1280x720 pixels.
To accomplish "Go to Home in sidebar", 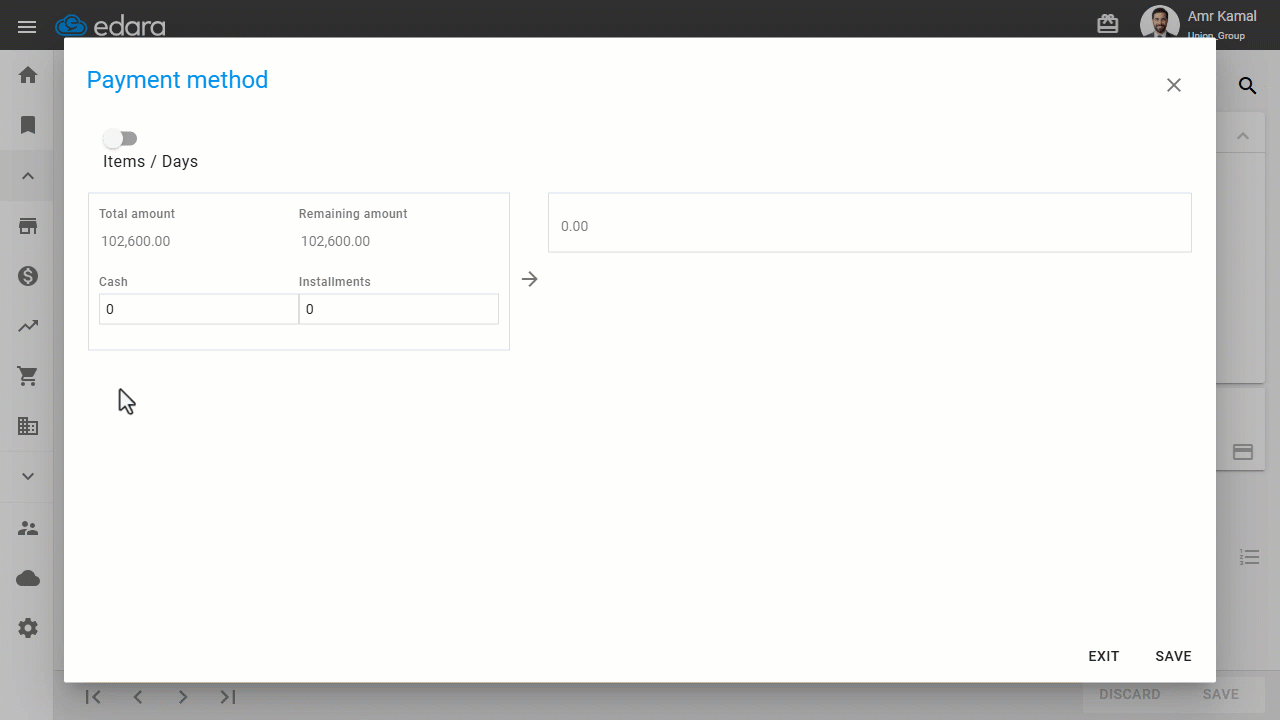I will pos(28,75).
